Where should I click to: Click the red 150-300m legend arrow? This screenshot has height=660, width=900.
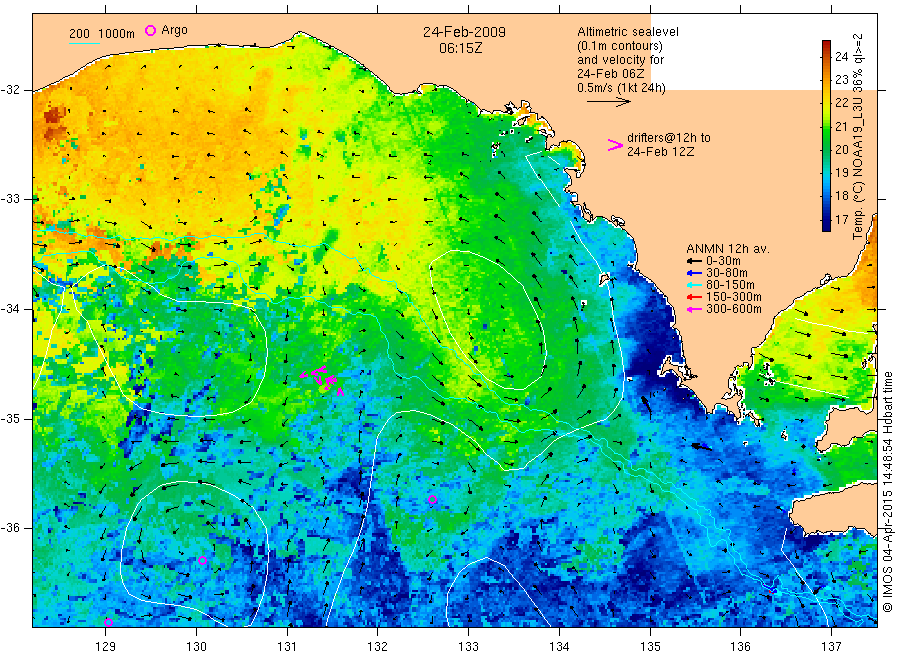pyautogui.click(x=695, y=297)
